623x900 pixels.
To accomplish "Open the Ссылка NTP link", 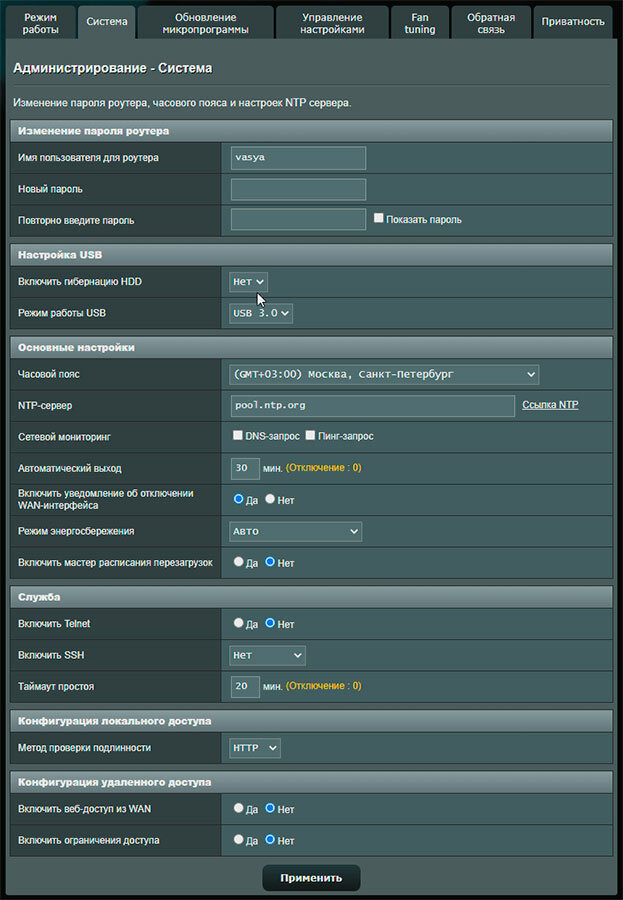I will pos(550,405).
